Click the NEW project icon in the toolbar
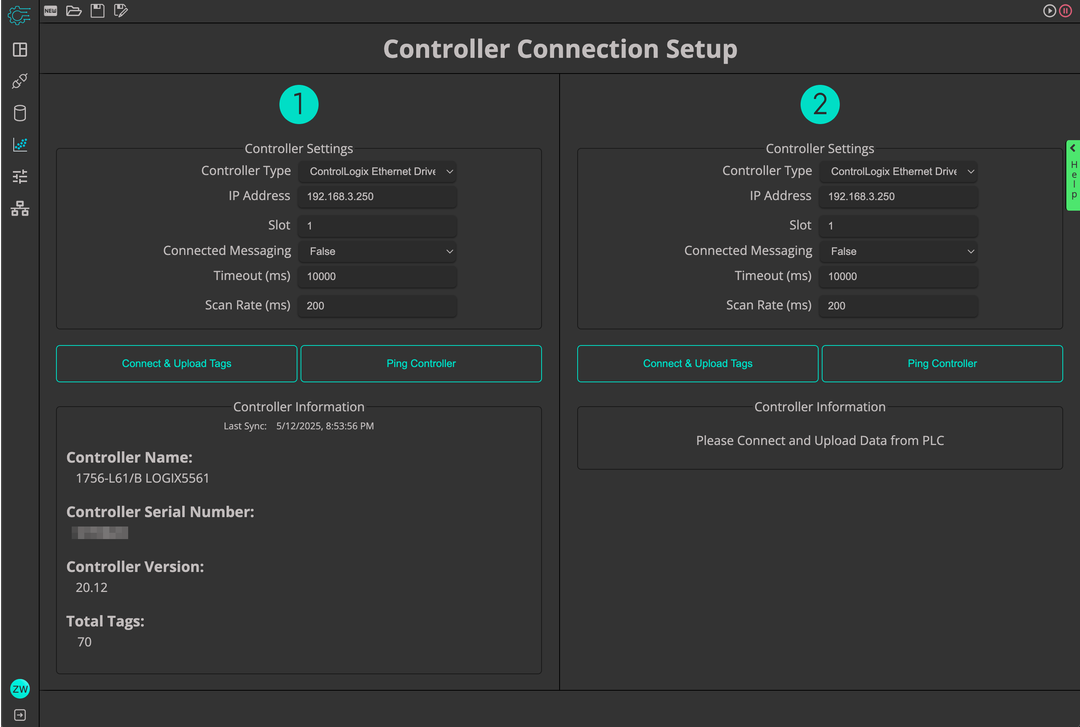Screen dimensions: 1080x727 [50, 11]
